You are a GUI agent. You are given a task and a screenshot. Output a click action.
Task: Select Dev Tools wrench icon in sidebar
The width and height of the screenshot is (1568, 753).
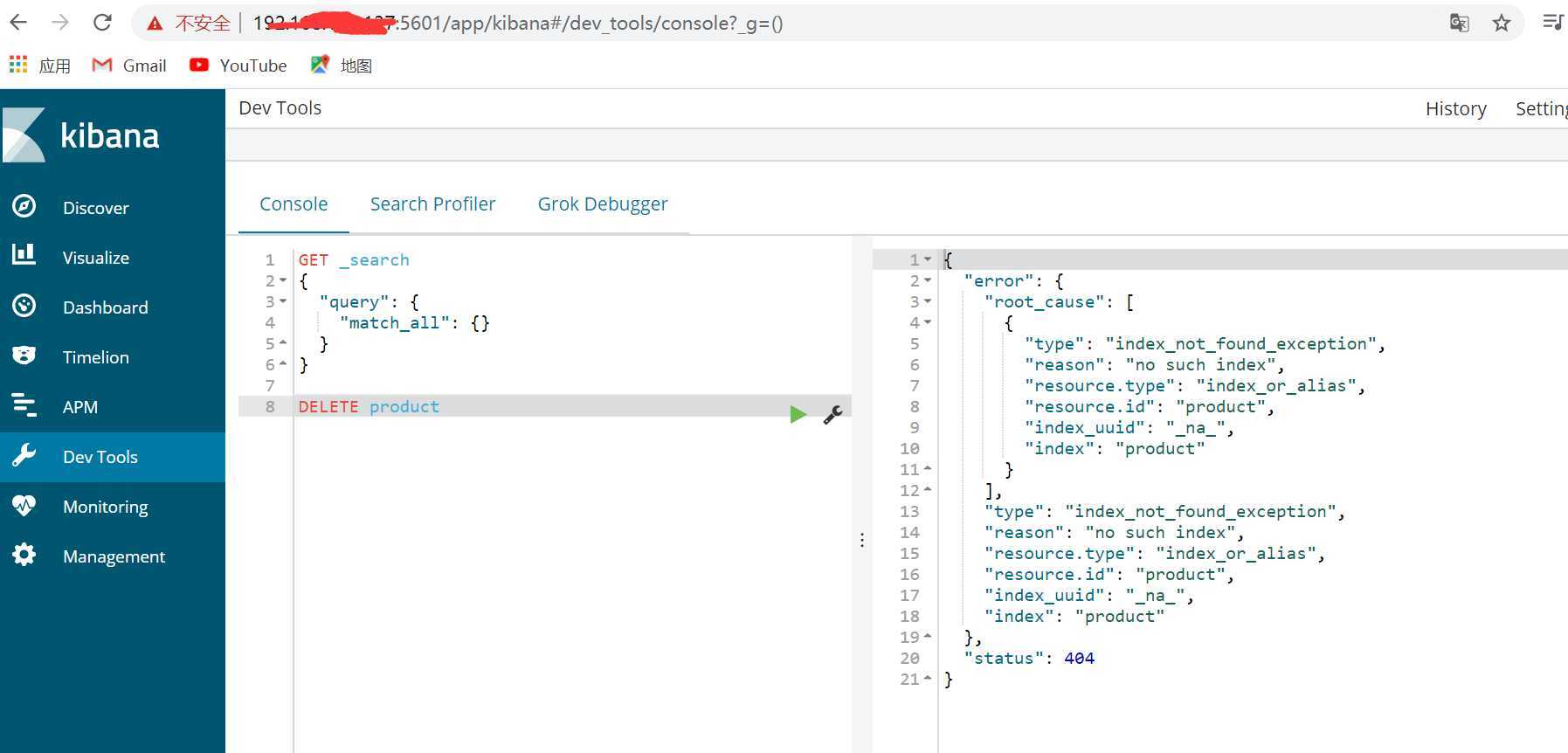click(x=24, y=455)
